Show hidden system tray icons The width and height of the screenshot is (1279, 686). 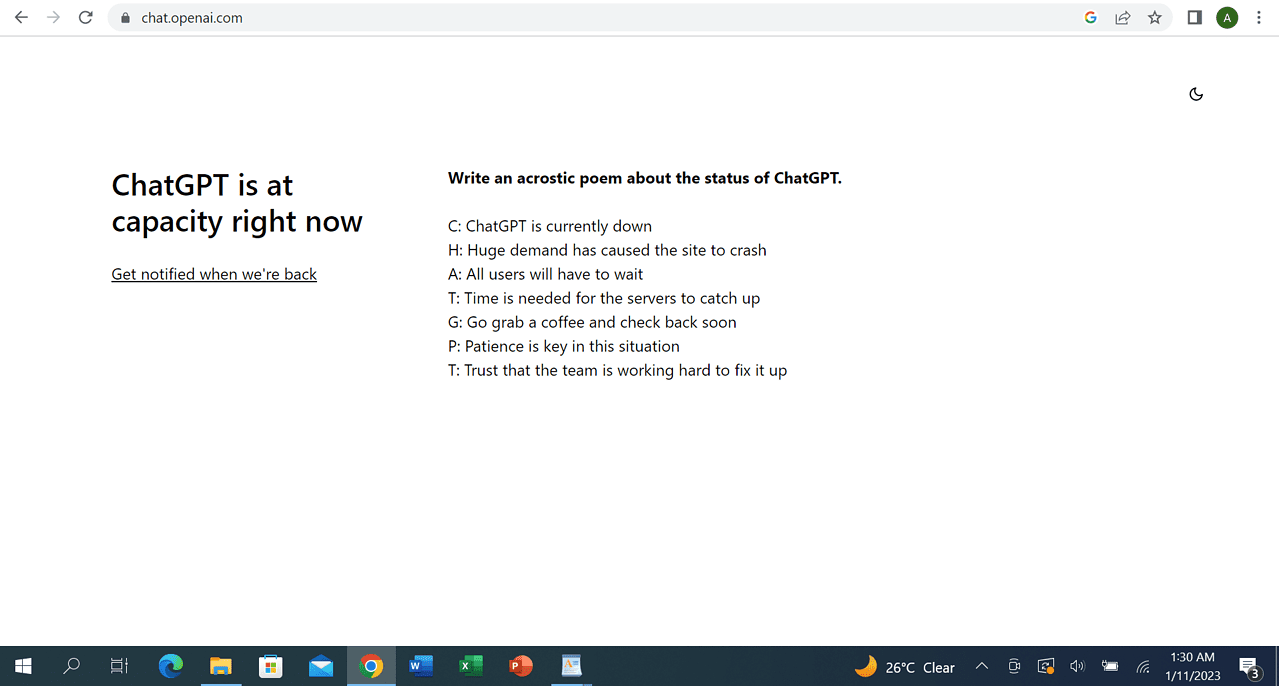981,666
